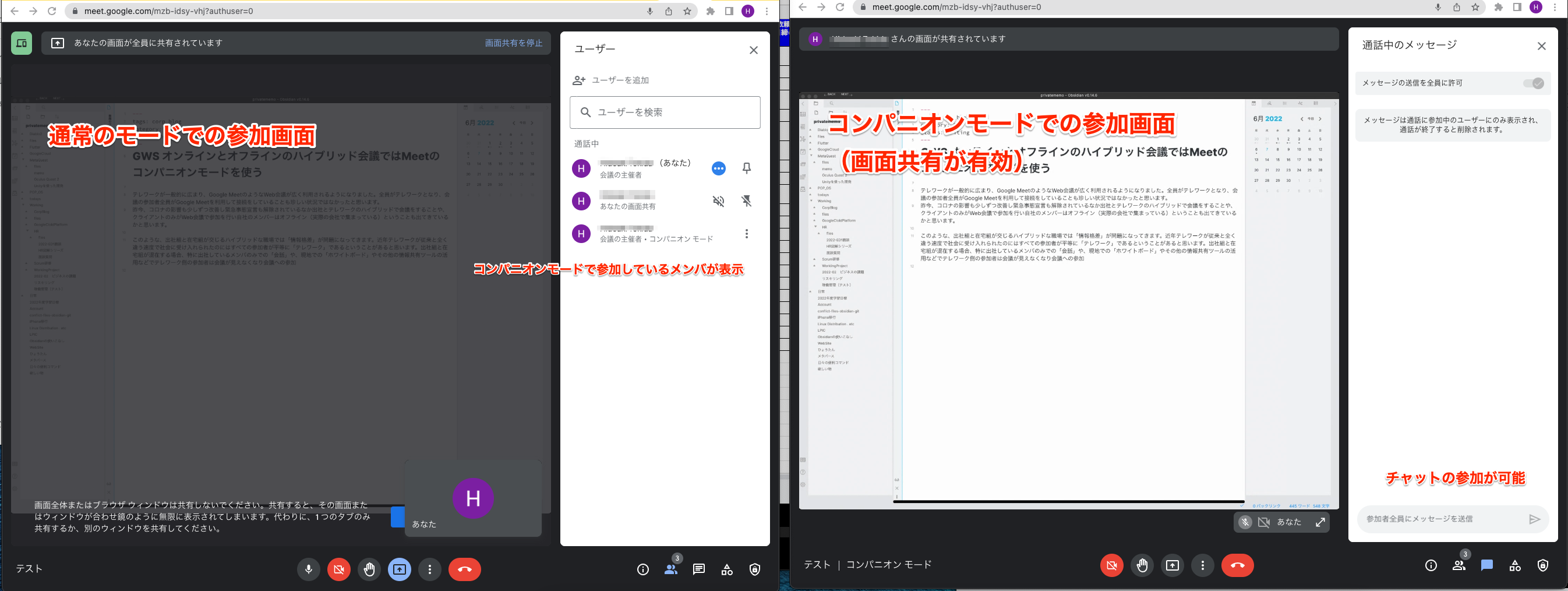Toggle unpin icon for あなたの画面共有 row
Screen dimensions: 1568x591
(x=747, y=201)
